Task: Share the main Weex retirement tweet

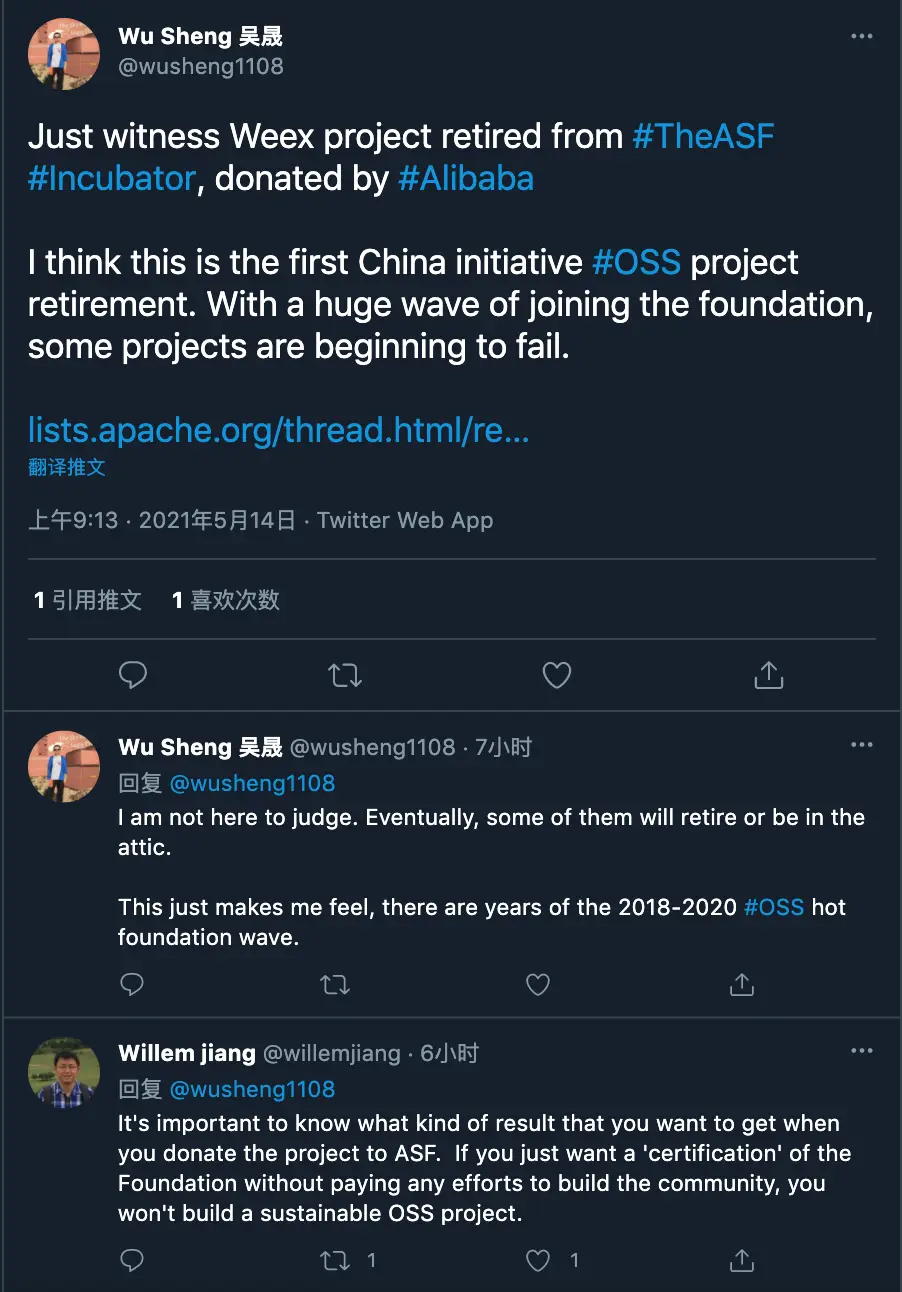Action: (768, 676)
